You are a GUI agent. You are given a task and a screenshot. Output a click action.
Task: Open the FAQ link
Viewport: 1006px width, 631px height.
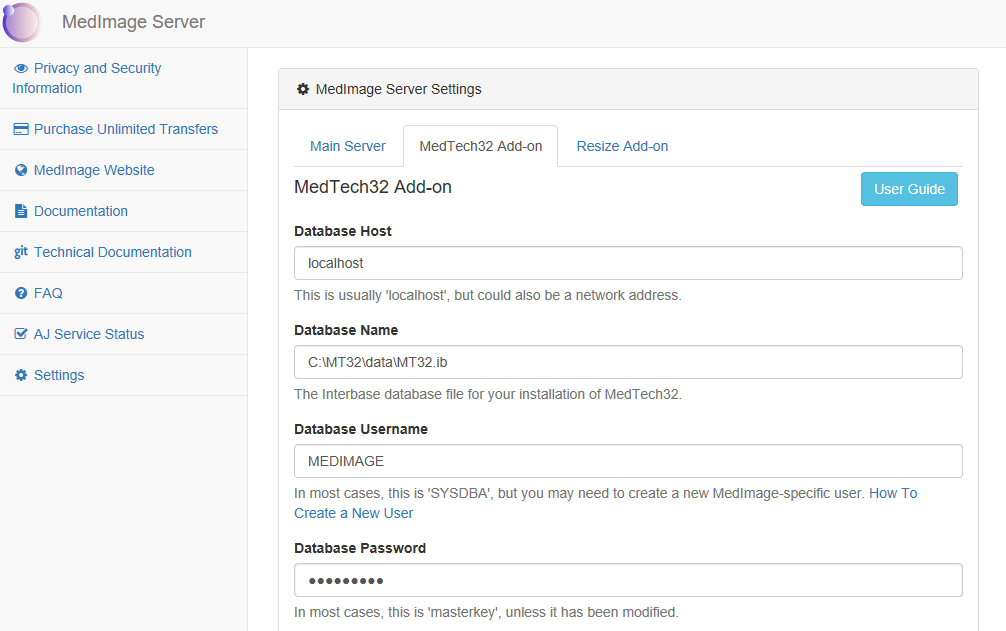click(x=48, y=293)
